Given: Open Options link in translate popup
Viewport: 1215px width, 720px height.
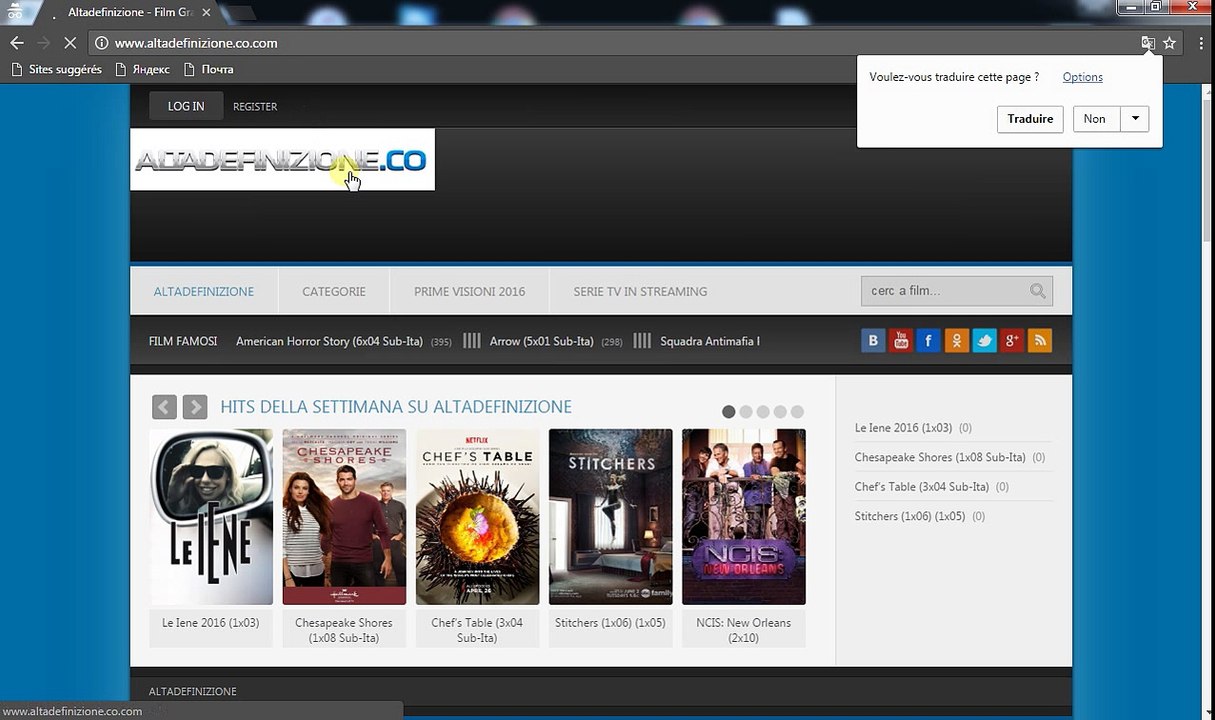Looking at the screenshot, I should coord(1082,77).
